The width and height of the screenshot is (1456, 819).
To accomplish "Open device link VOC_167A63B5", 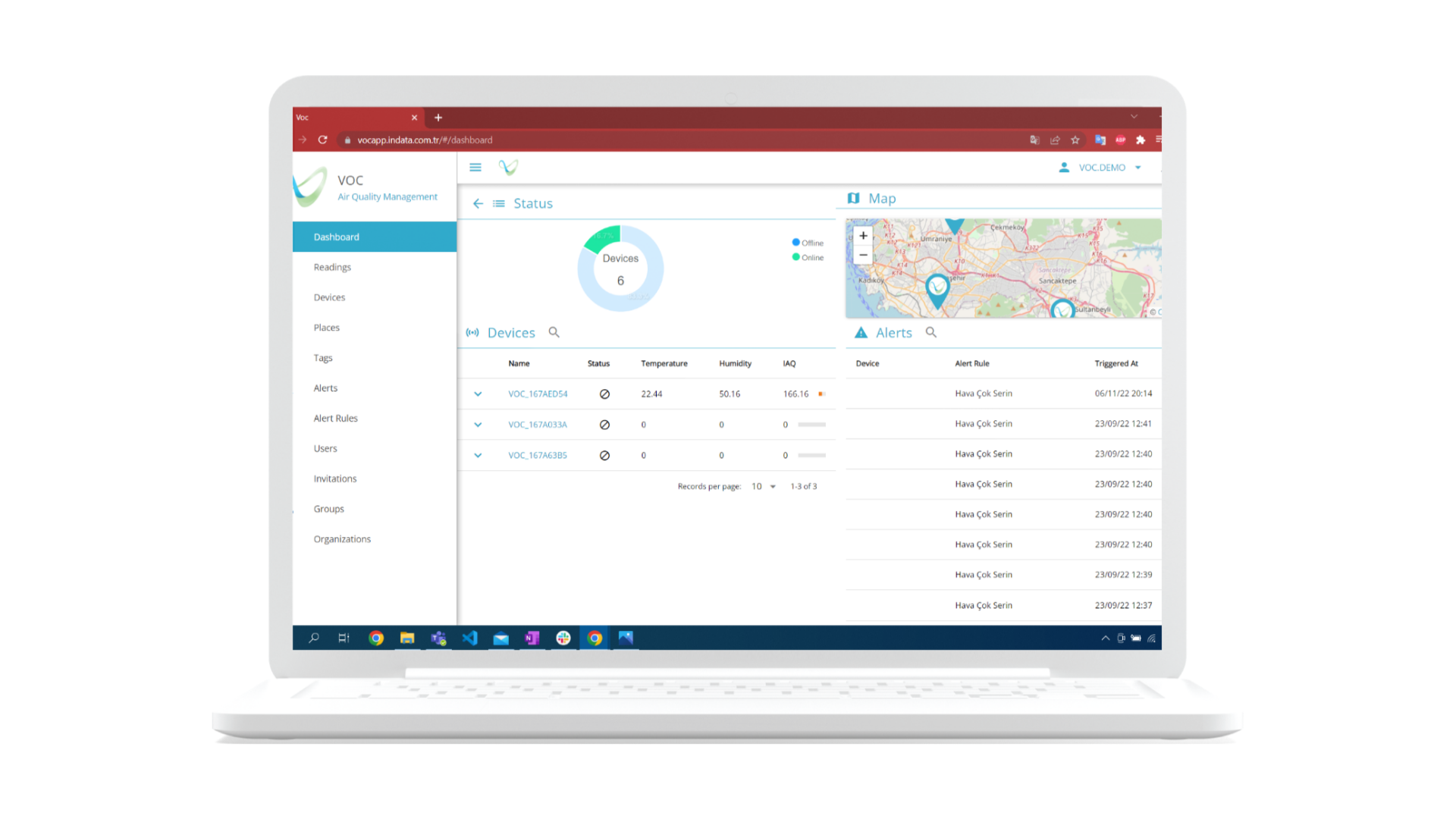I will pos(538,456).
